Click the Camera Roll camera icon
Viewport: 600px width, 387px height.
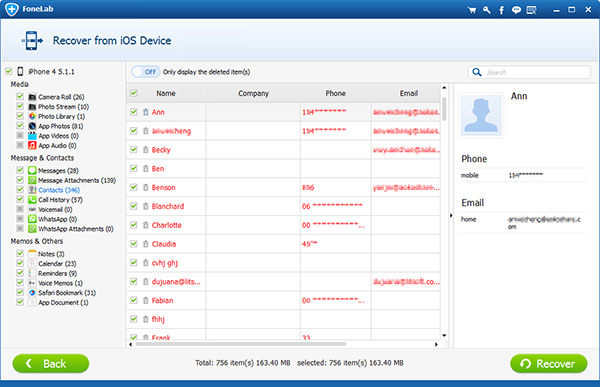click(32, 97)
